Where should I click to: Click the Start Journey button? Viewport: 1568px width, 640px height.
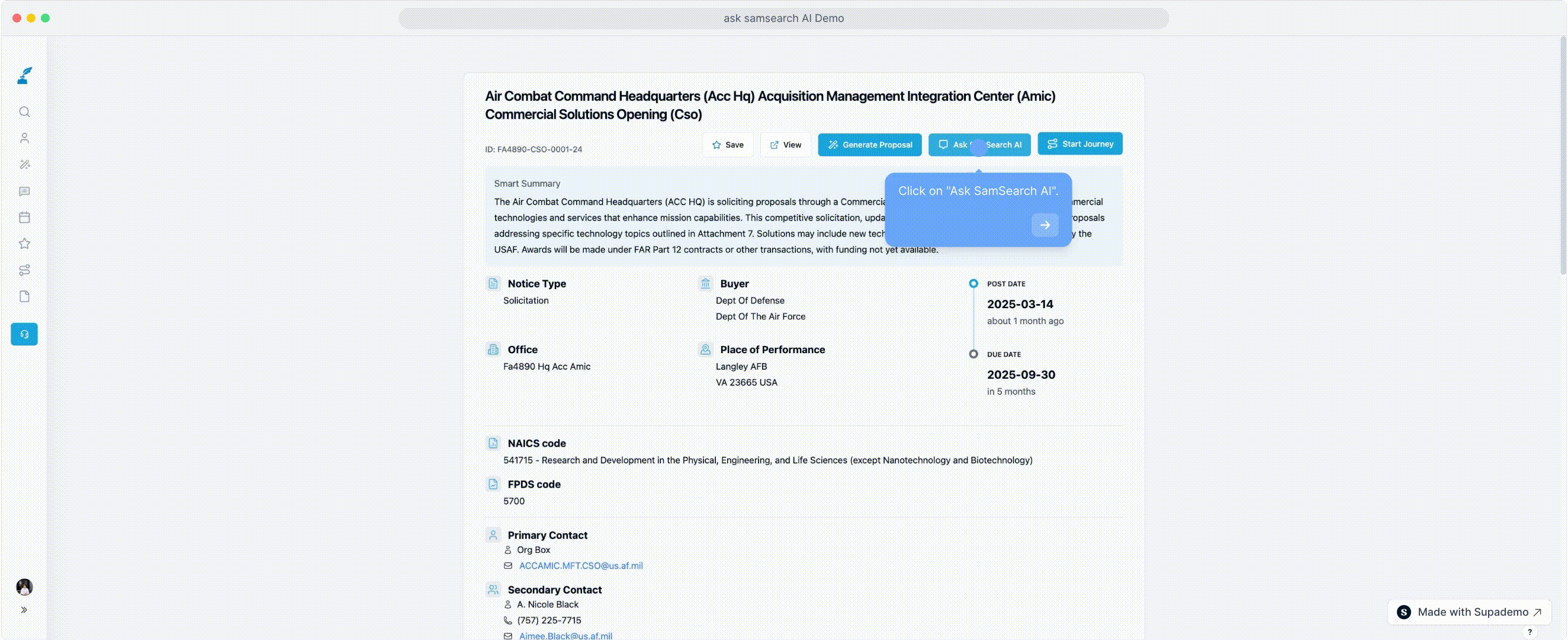[1081, 144]
